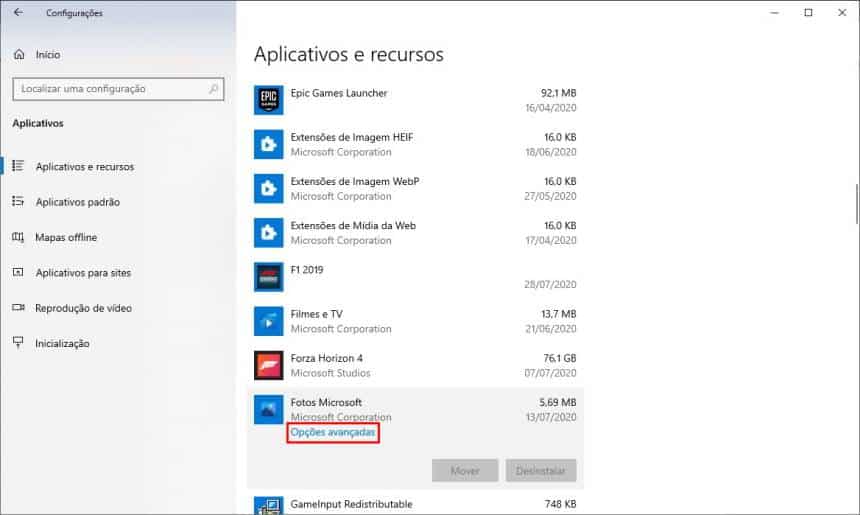This screenshot has height=515, width=860.
Task: Click the 92,1 MB size value
Action: coord(558,93)
